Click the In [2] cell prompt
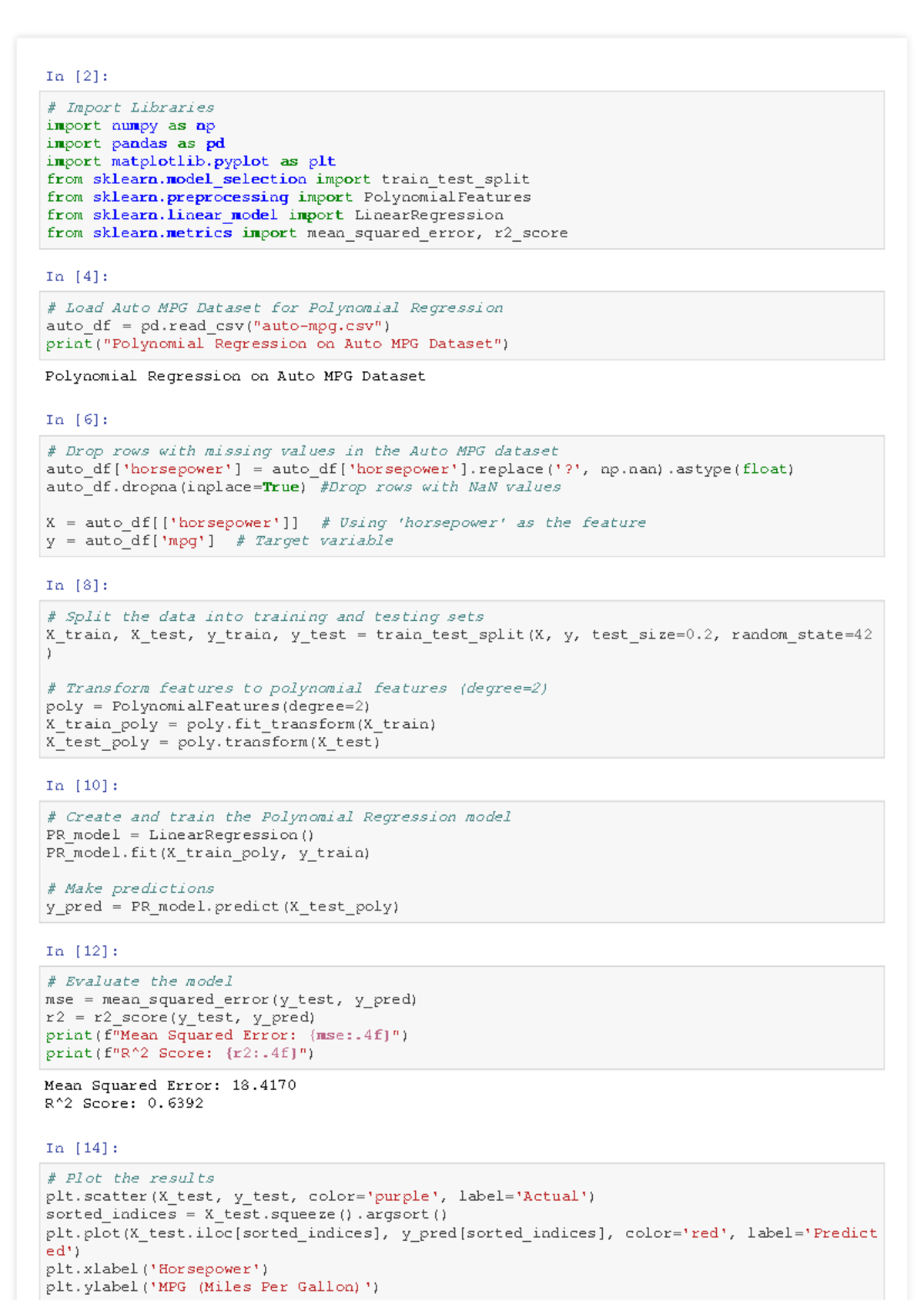Viewport: 924px width, 1308px height. point(77,76)
